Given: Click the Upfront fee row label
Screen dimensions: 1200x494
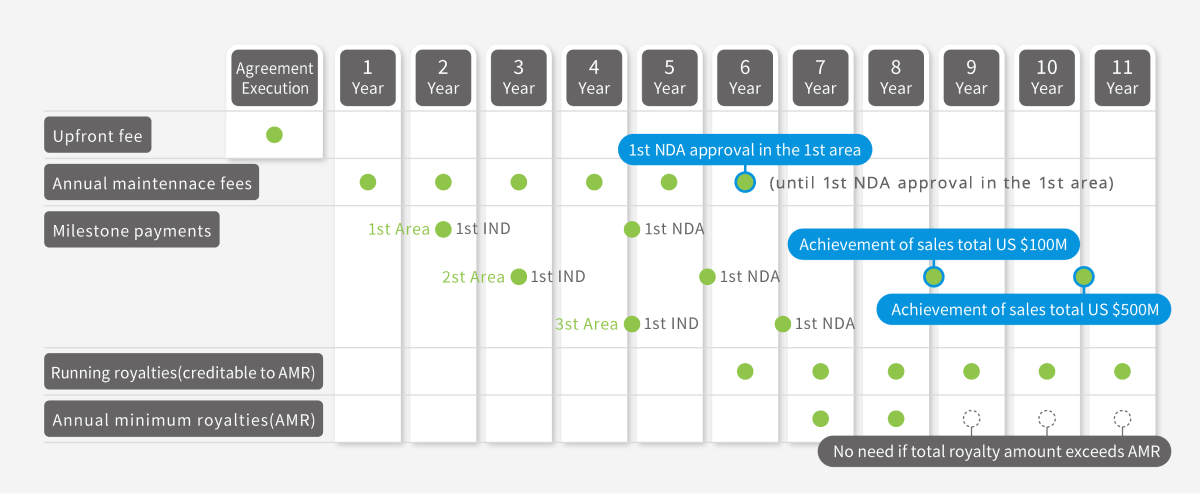Looking at the screenshot, I should click(x=98, y=135).
